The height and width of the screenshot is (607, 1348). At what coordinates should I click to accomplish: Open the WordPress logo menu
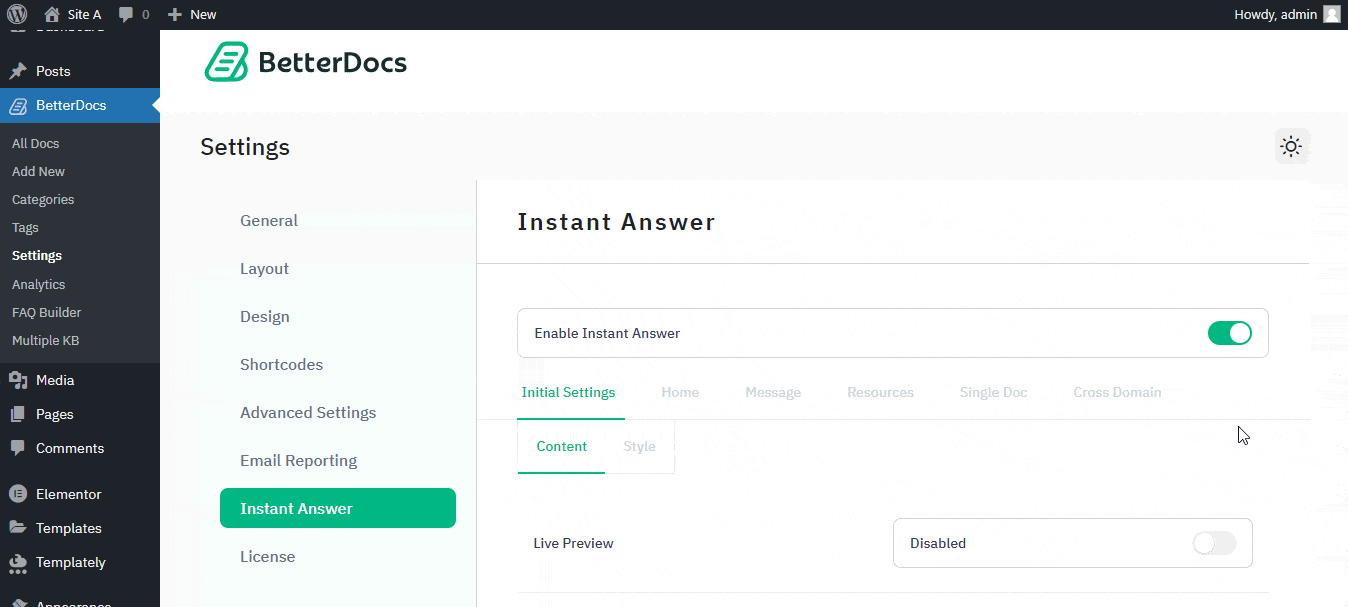17,14
